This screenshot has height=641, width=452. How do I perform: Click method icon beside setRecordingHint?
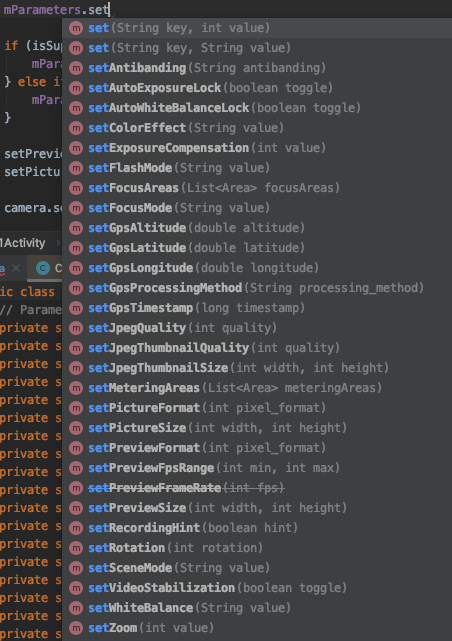coord(76,528)
